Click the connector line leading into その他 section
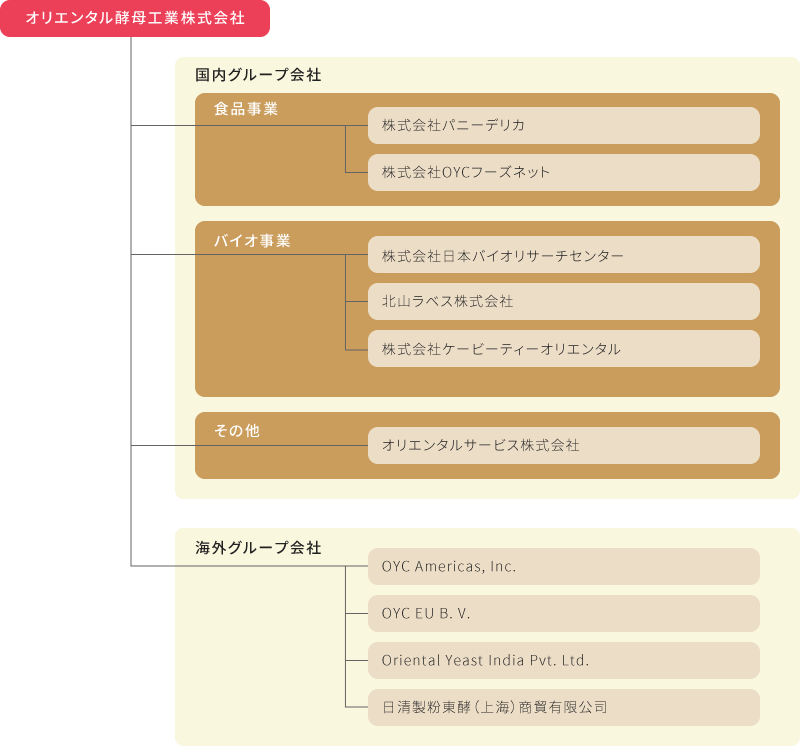Image resolution: width=800 pixels, height=750 pixels. (160, 445)
